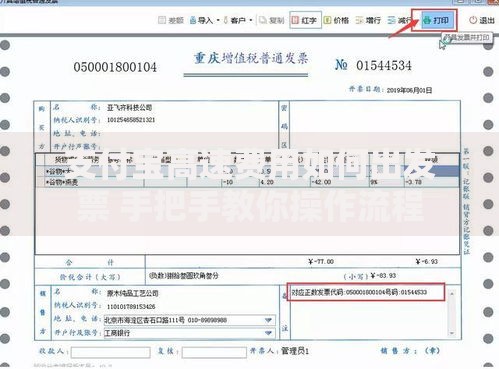Screen dimensions: 499x369
Task: Click the remarks scrollbar down arrow
Action: coord(452,333)
